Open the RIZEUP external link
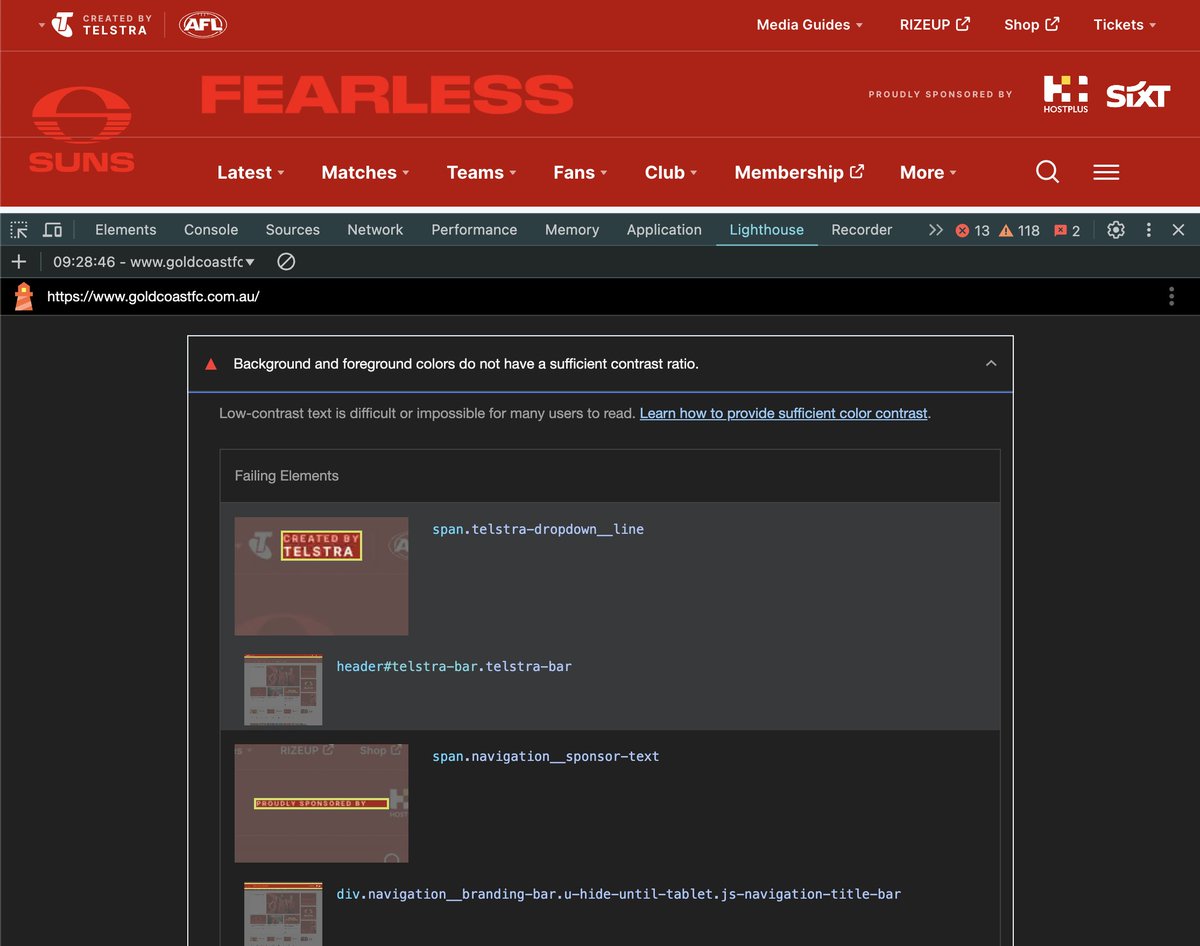This screenshot has height=946, width=1200. (935, 25)
